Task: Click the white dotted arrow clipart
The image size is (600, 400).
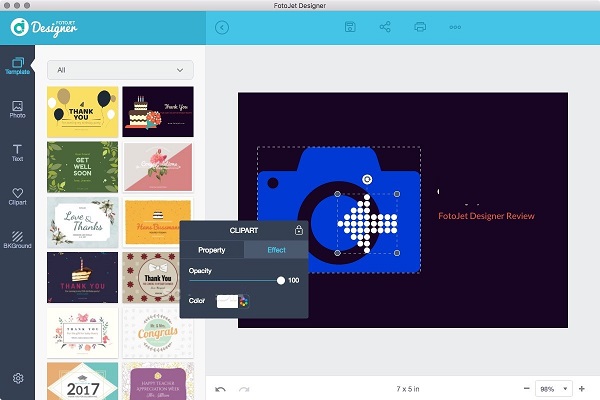Action: [367, 224]
